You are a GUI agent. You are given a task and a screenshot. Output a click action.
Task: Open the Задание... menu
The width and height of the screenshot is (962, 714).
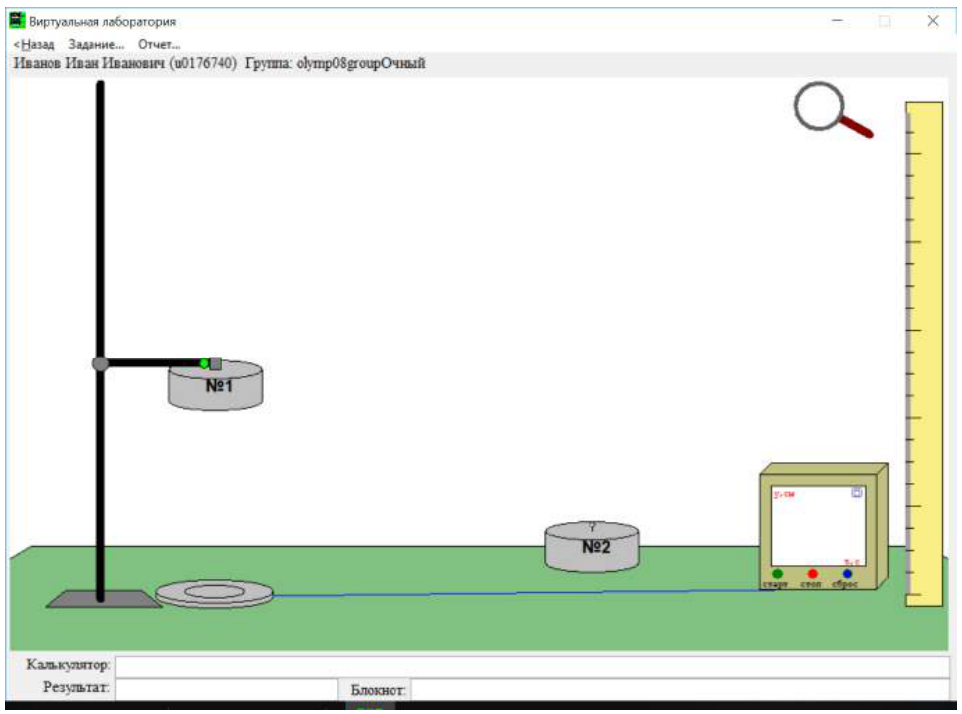96,44
